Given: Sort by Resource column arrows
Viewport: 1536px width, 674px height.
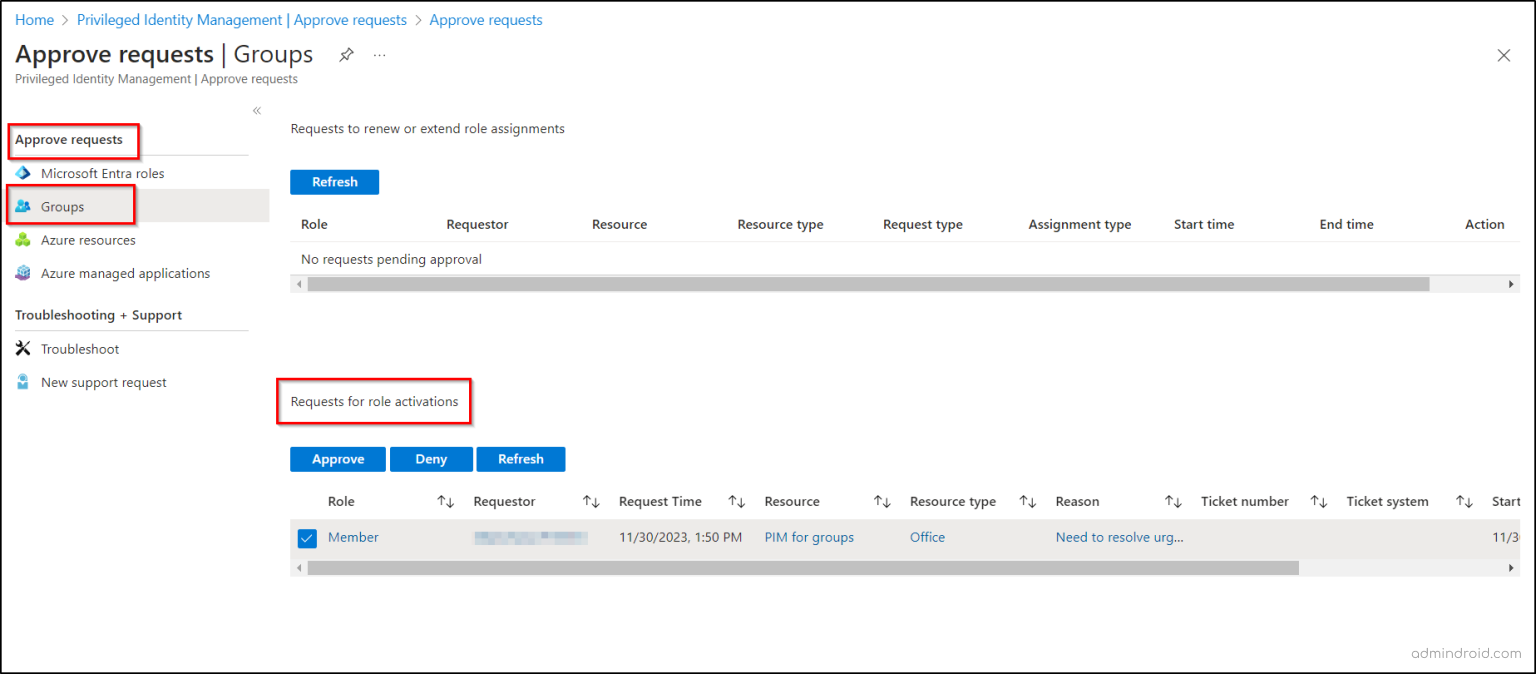Looking at the screenshot, I should pyautogui.click(x=882, y=502).
